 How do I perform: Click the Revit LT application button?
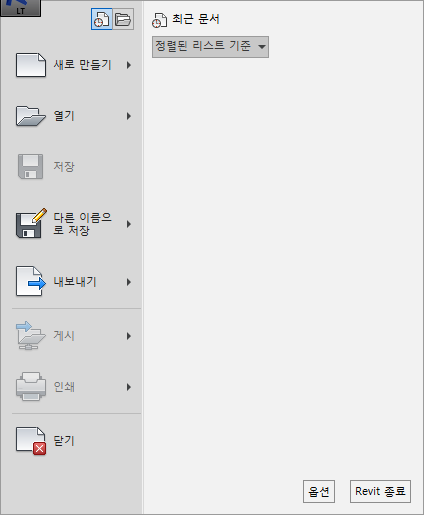click(20, 8)
